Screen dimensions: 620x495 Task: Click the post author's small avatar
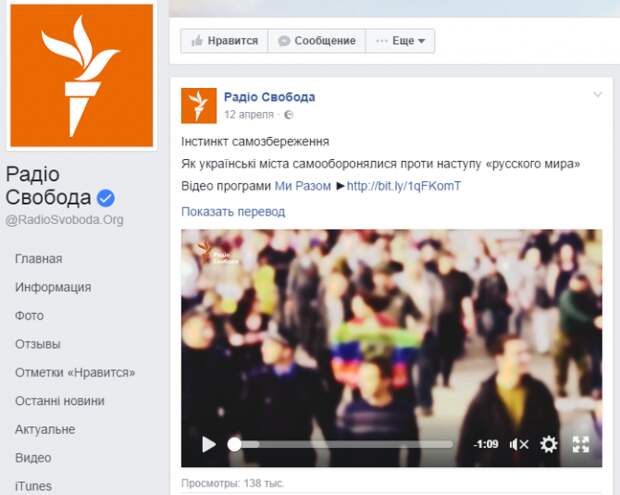pyautogui.click(x=199, y=106)
